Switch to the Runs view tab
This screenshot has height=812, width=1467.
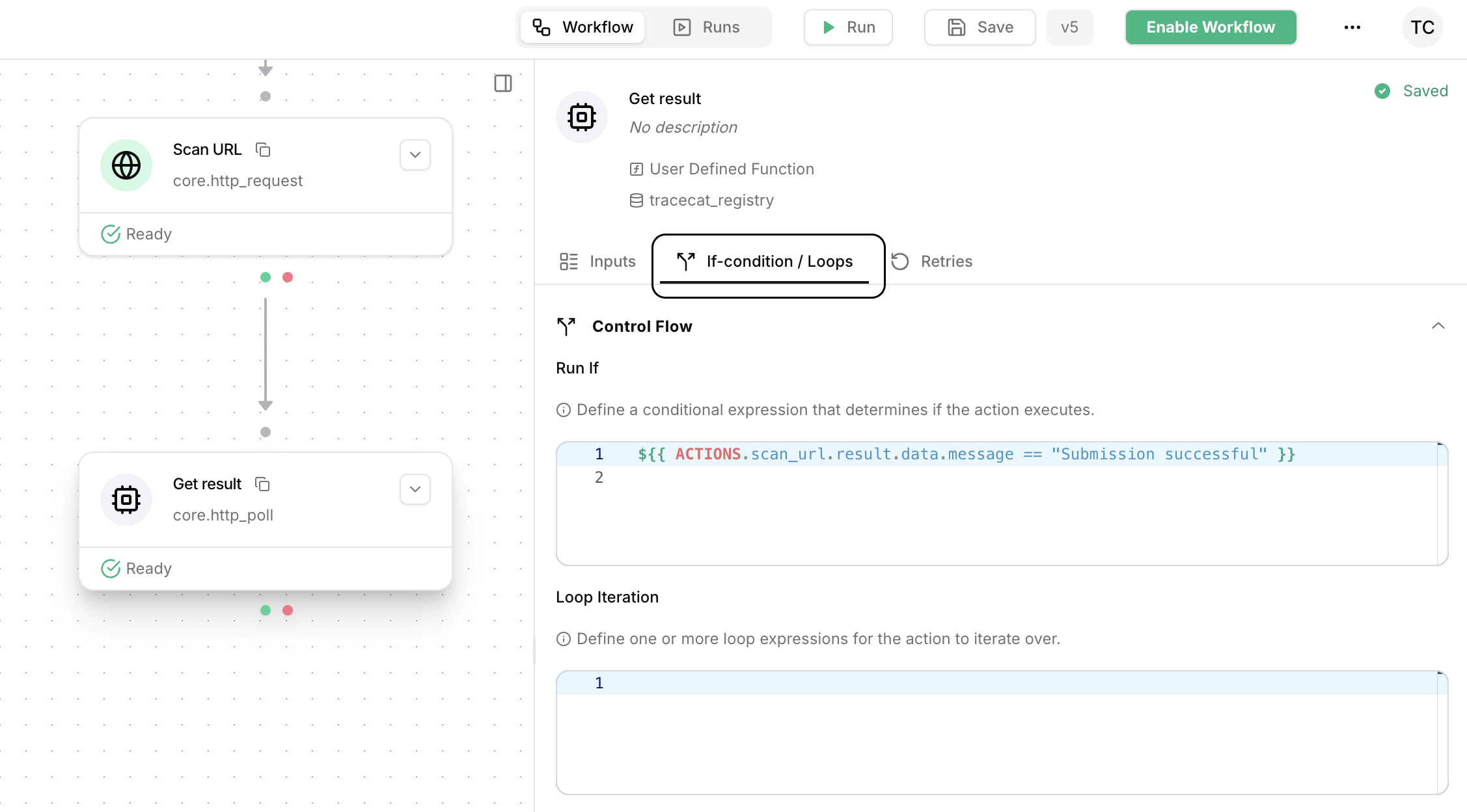[707, 27]
